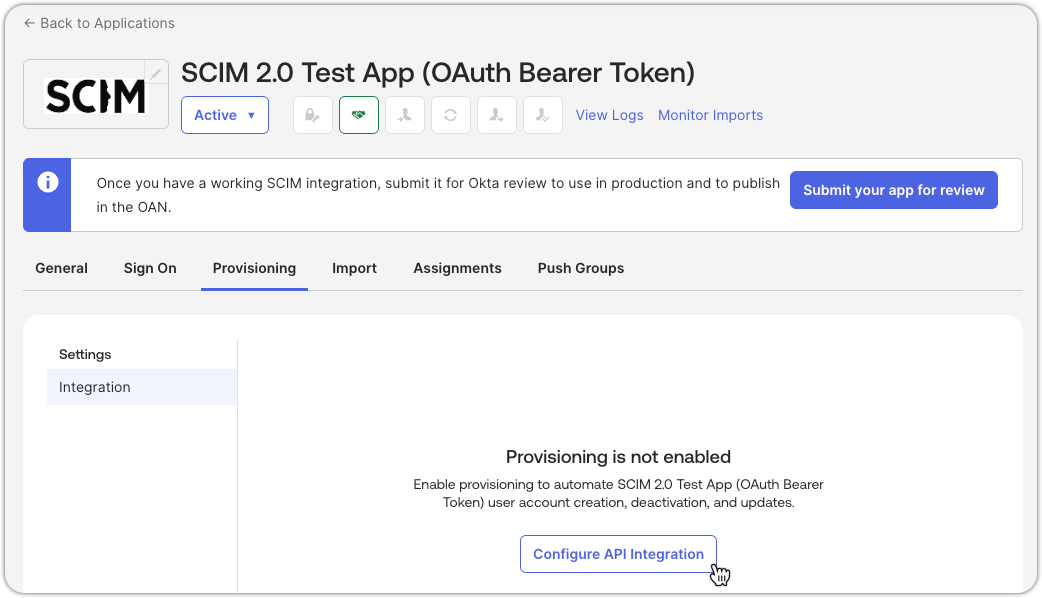
Task: Open Monitor Imports link
Action: (x=710, y=115)
